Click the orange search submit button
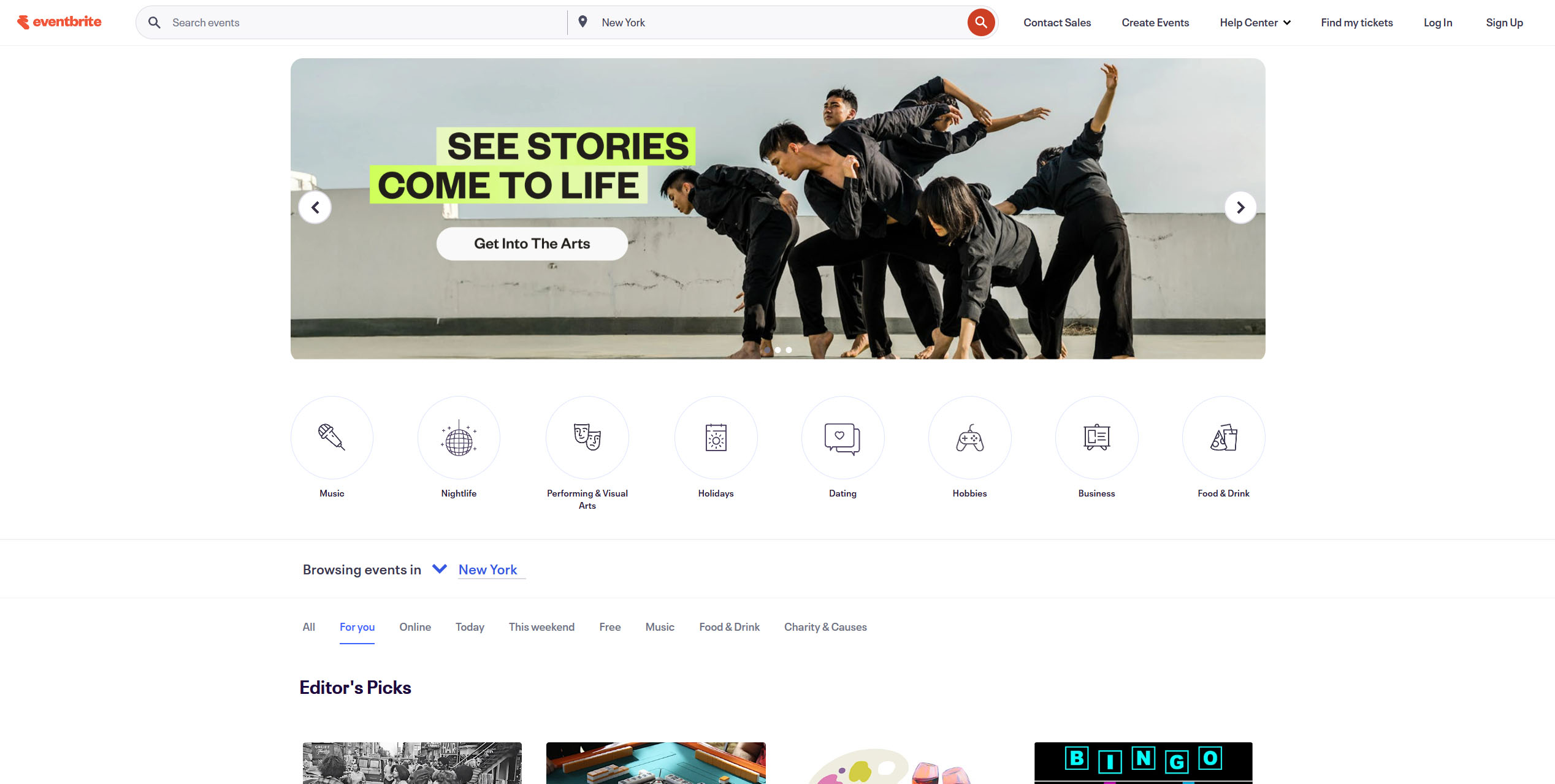Viewport: 1555px width, 784px height. coord(981,23)
